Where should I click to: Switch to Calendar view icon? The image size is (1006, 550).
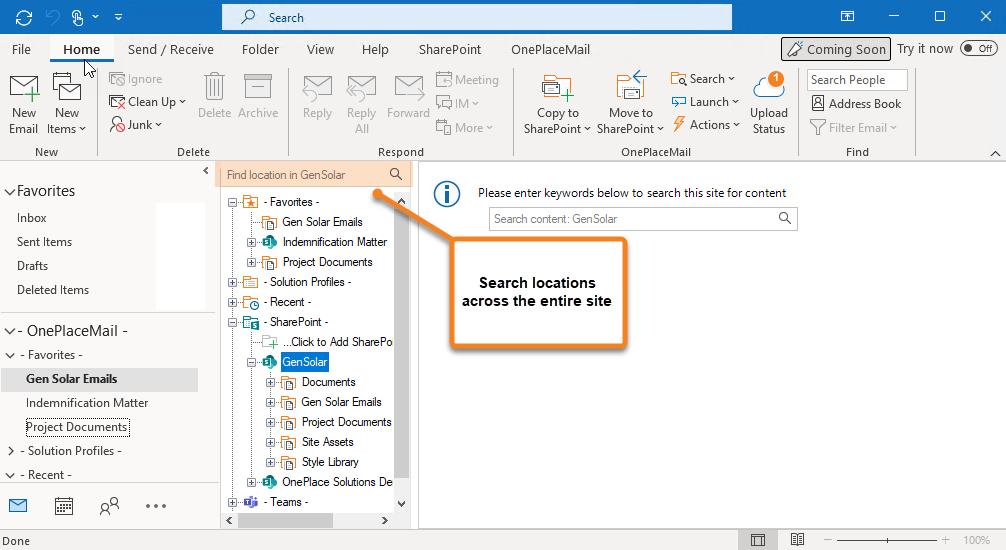64,506
